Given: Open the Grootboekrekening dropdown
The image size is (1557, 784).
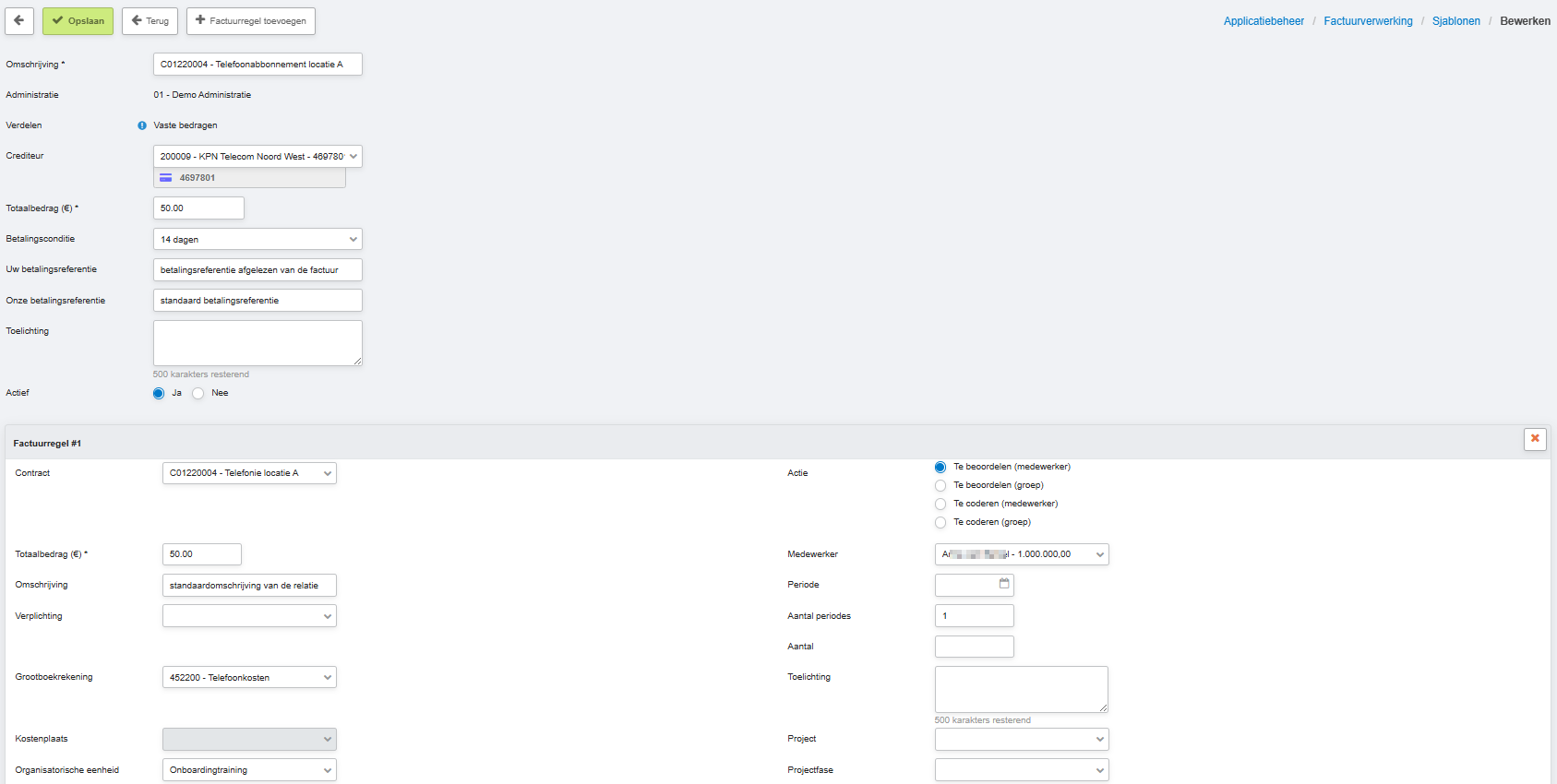Looking at the screenshot, I should point(249,678).
